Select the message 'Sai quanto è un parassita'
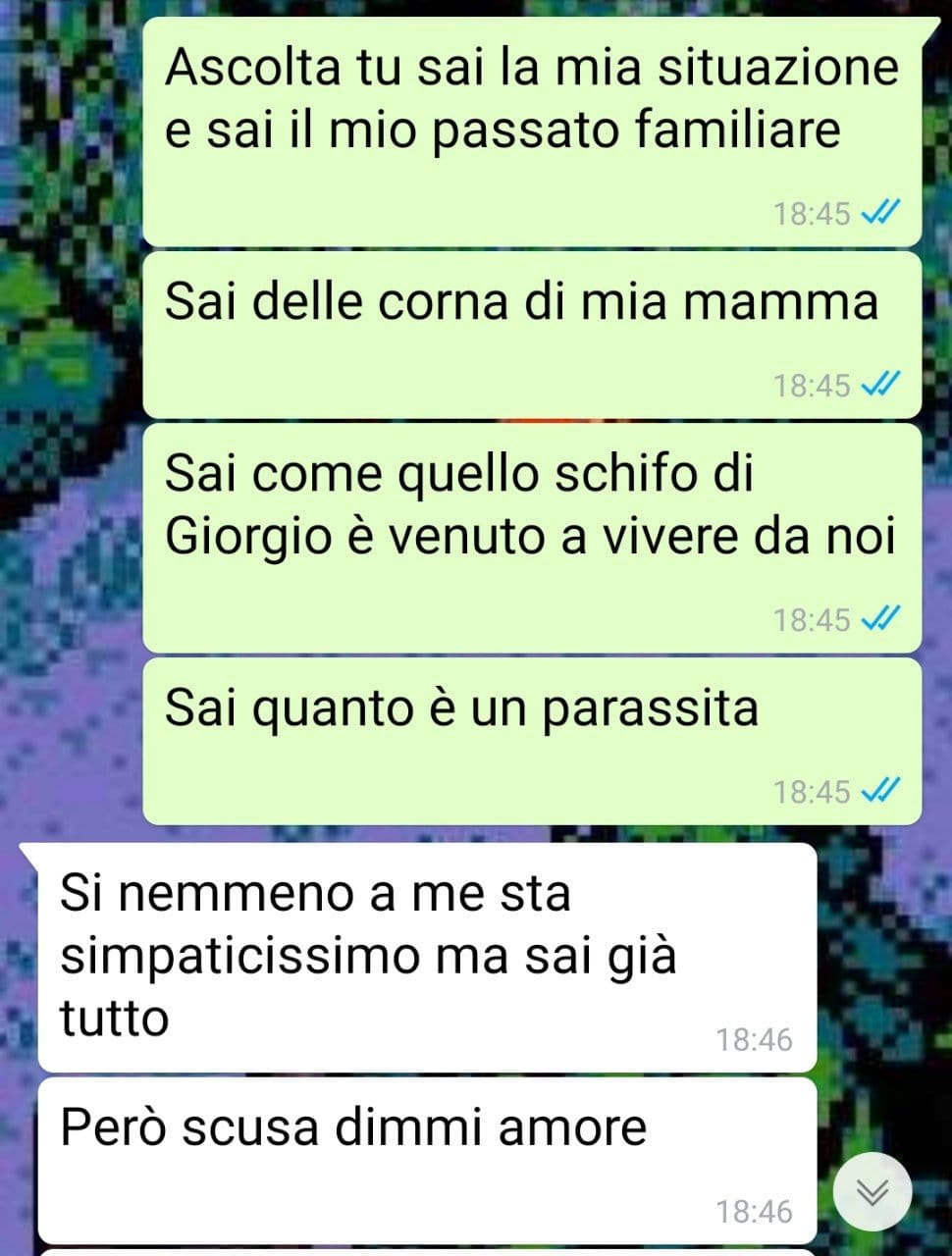This screenshot has height=1256, width=952. (x=533, y=741)
